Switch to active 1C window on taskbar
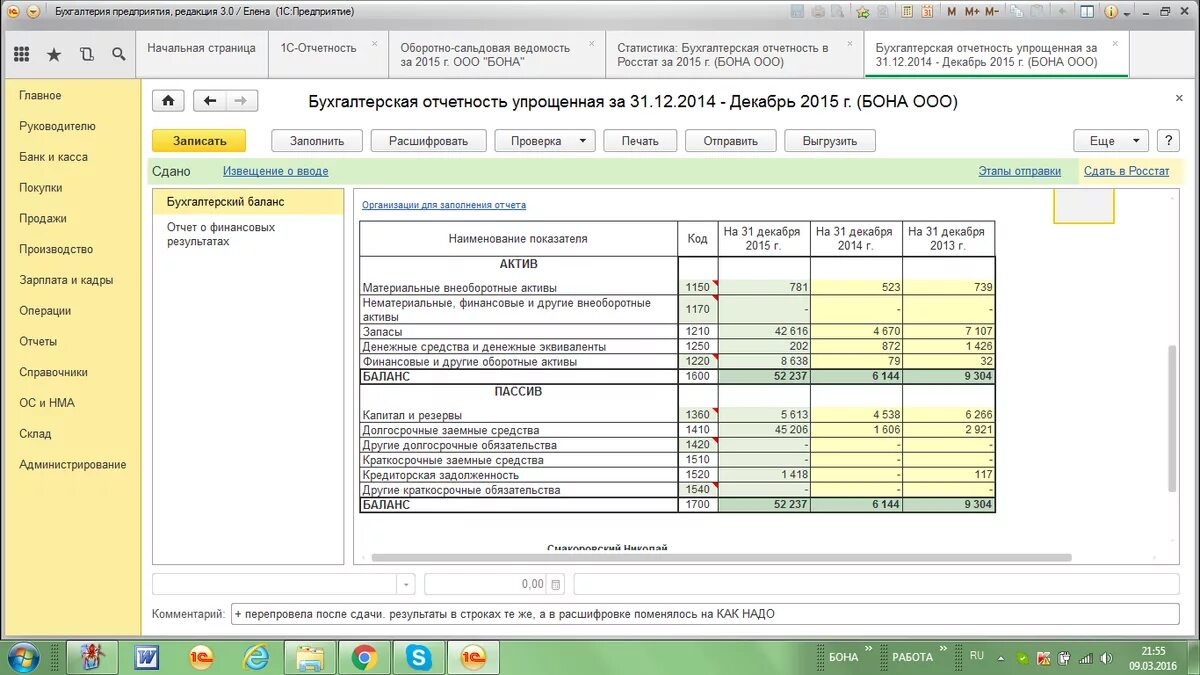 472,657
